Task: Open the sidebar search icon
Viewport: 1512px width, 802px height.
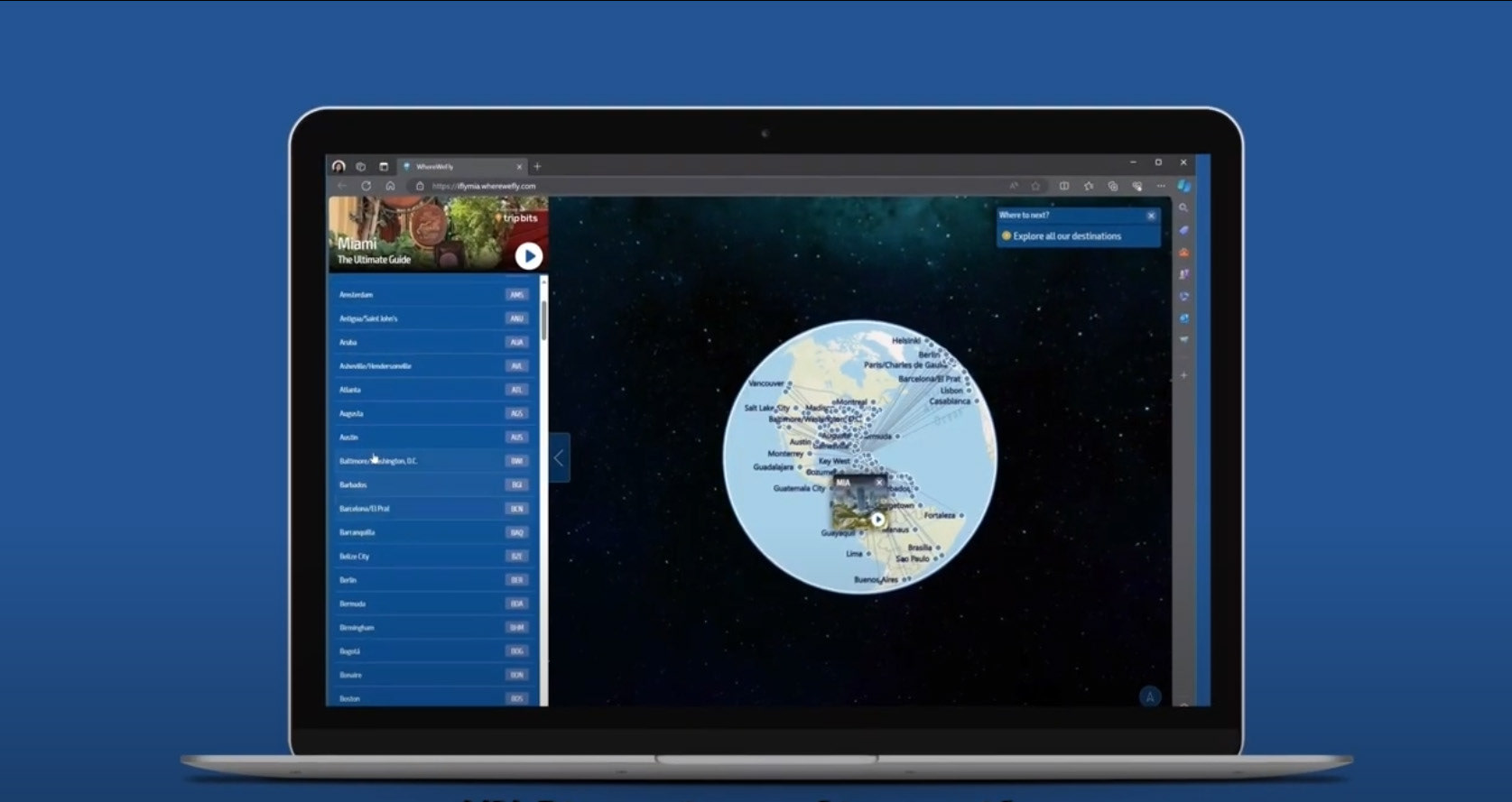Action: click(x=1183, y=208)
